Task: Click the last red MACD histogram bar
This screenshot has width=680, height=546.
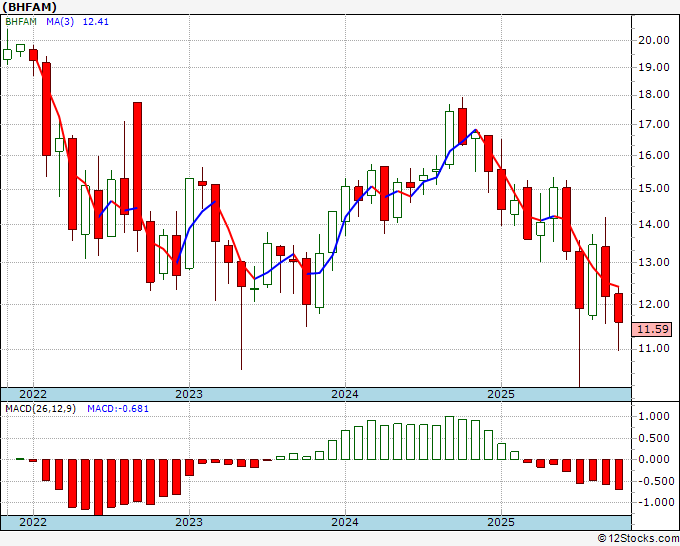Action: 619,475
